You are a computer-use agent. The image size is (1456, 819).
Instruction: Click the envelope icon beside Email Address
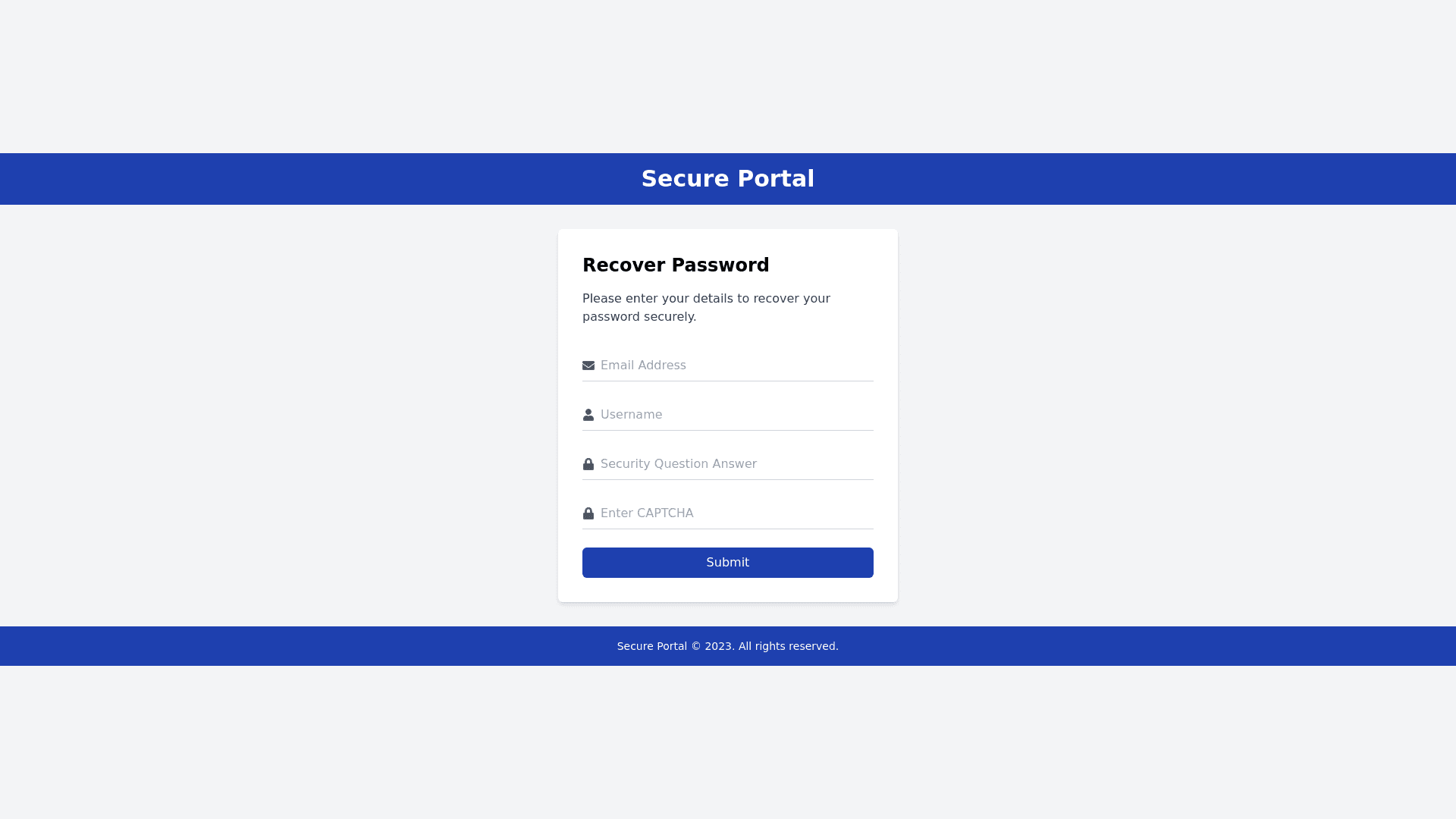point(588,366)
